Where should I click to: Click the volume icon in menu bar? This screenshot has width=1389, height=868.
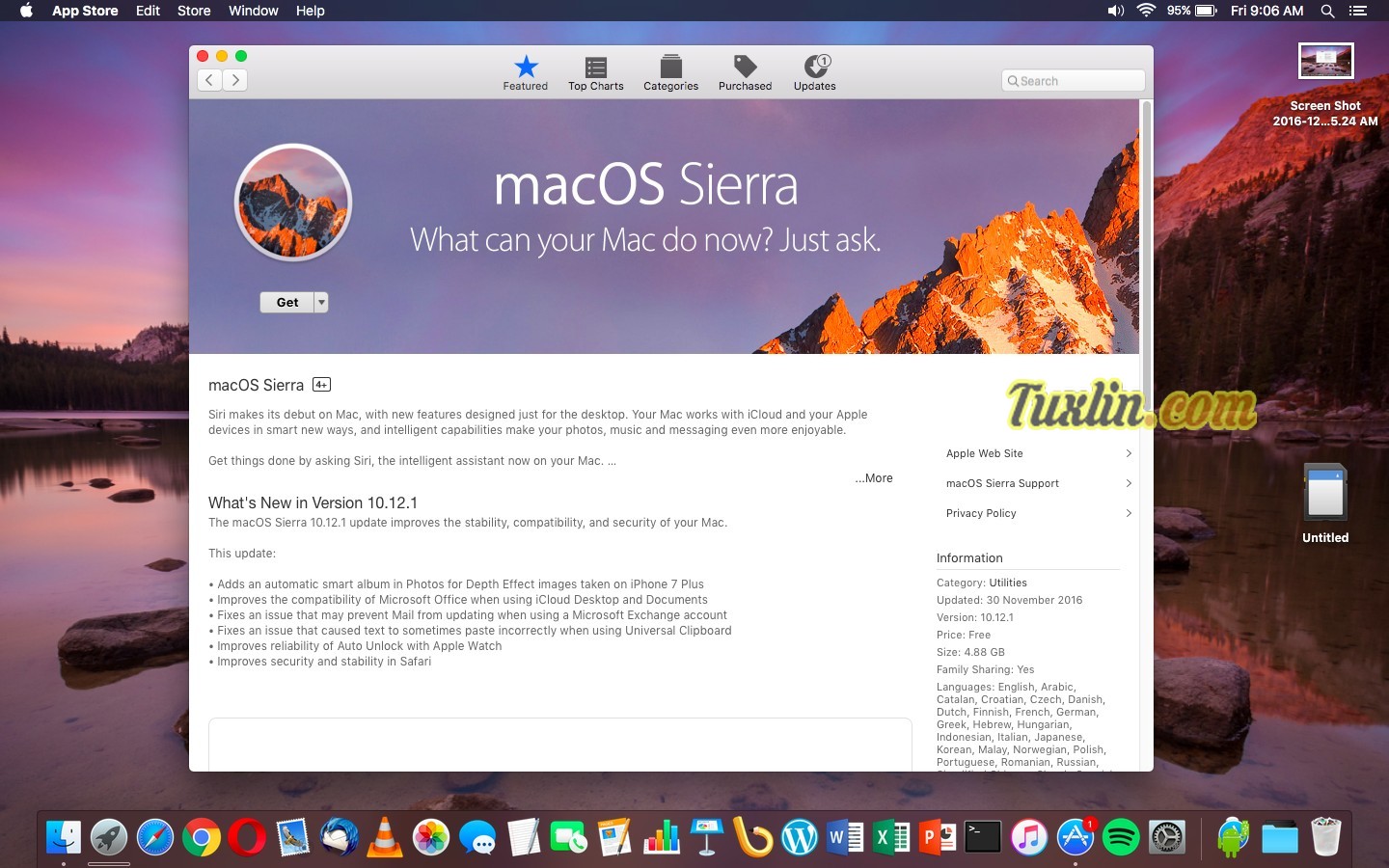1115,11
